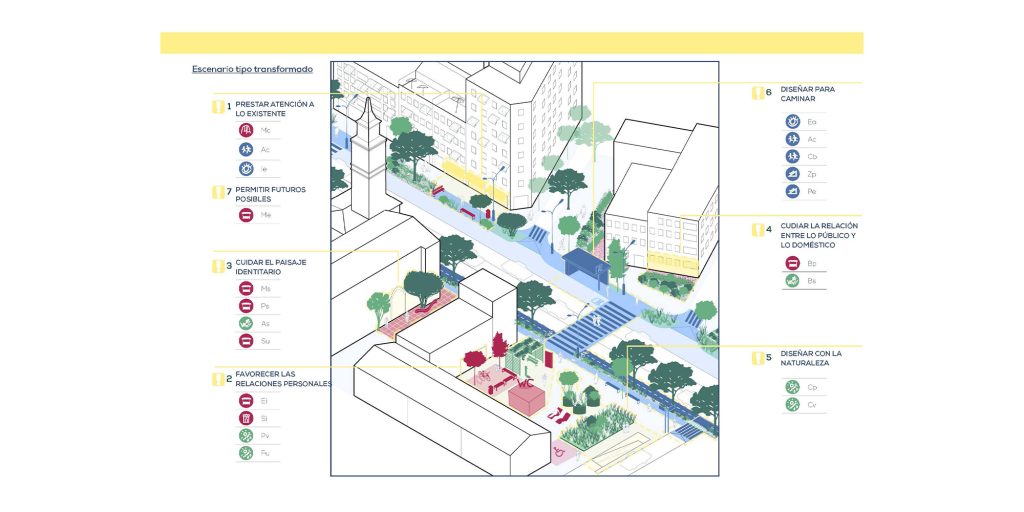This screenshot has width=1024, height=512.
Task: Click the yellow marker beside number 3
Action: [216, 266]
